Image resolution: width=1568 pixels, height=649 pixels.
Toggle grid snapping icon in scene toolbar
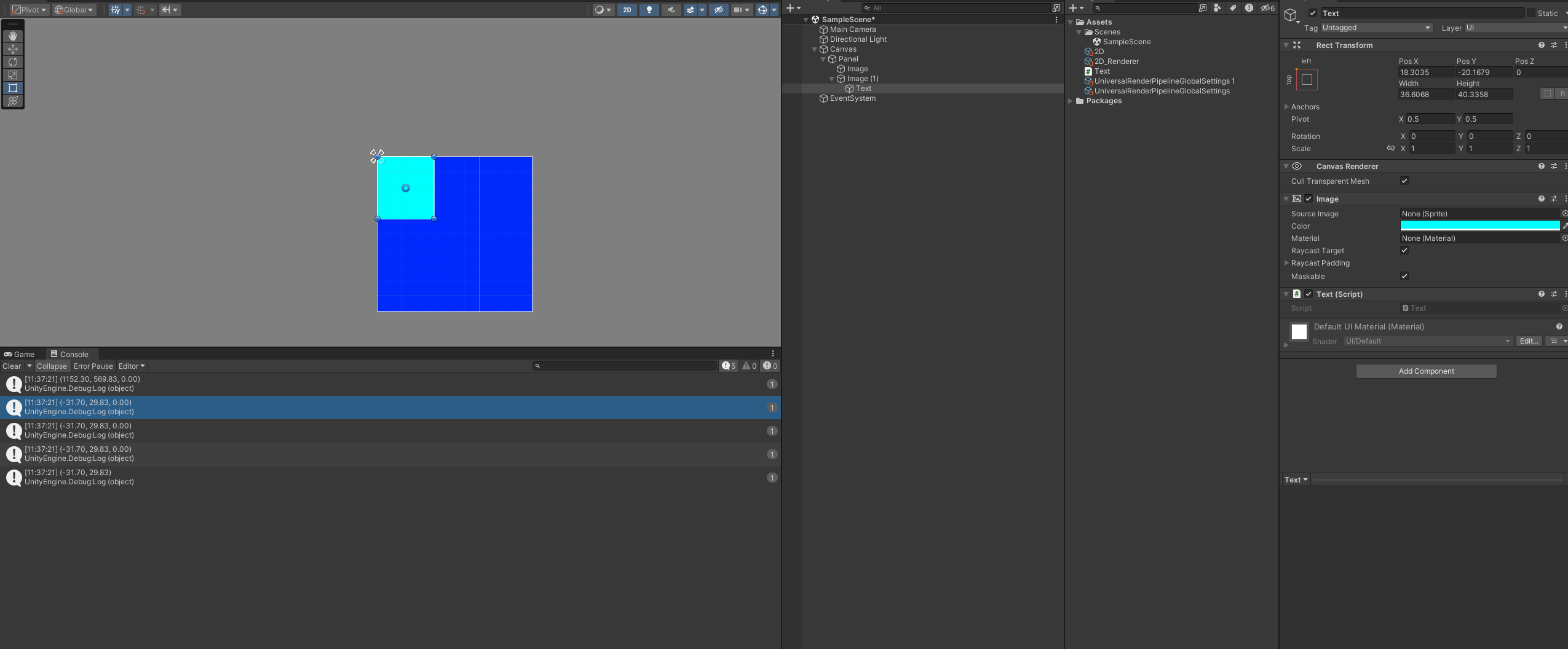coord(115,10)
